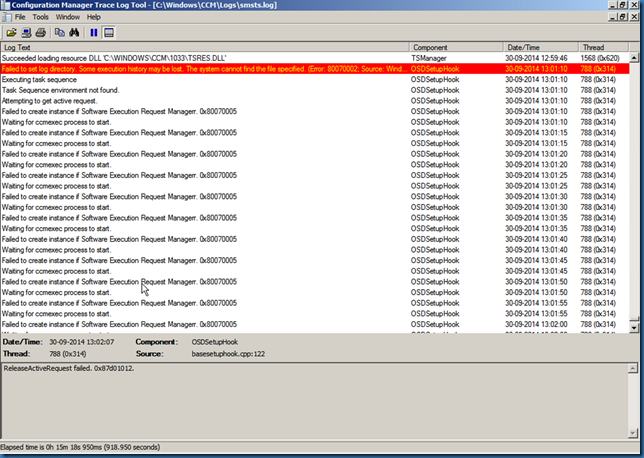Pause log monitoring with the pause icon

coord(94,32)
